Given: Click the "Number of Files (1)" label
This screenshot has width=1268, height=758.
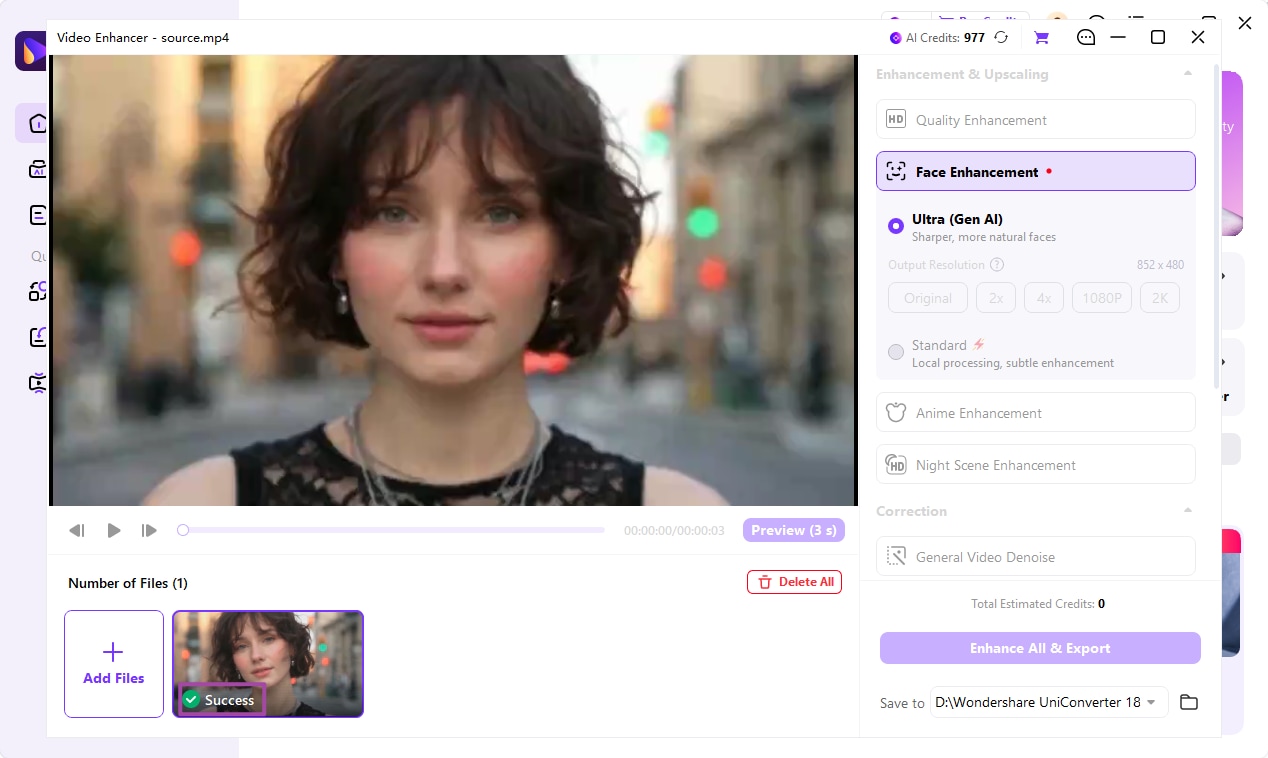Looking at the screenshot, I should coord(128,583).
